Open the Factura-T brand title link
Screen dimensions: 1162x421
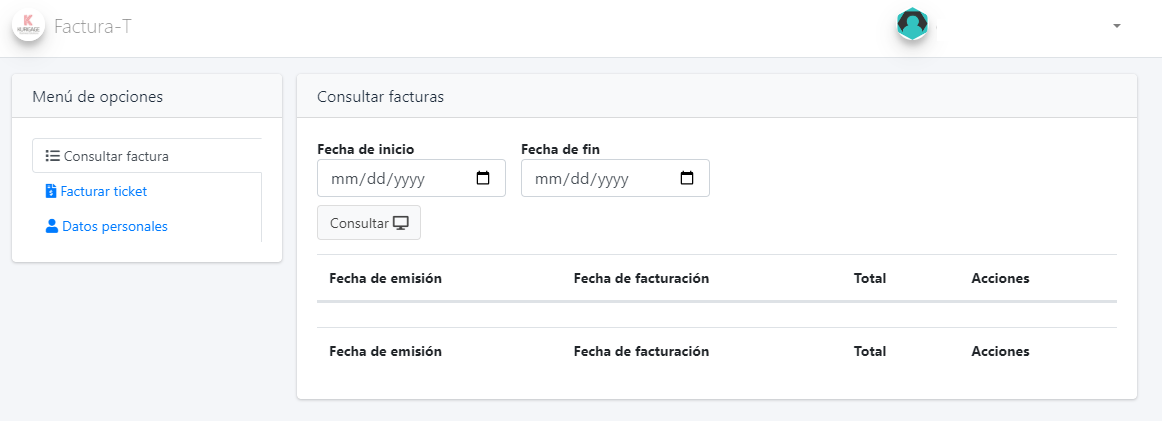(93, 27)
